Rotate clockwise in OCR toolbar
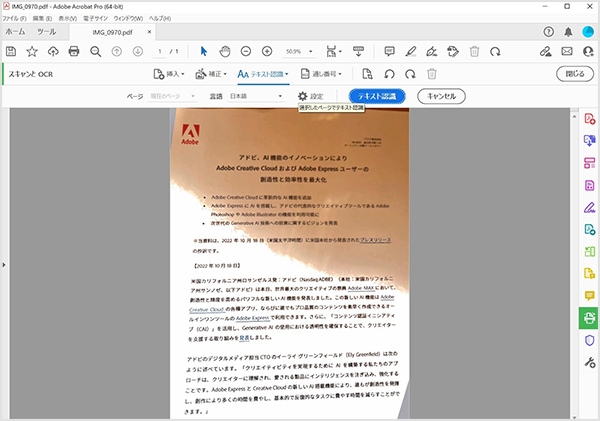The image size is (600, 421). (x=410, y=74)
